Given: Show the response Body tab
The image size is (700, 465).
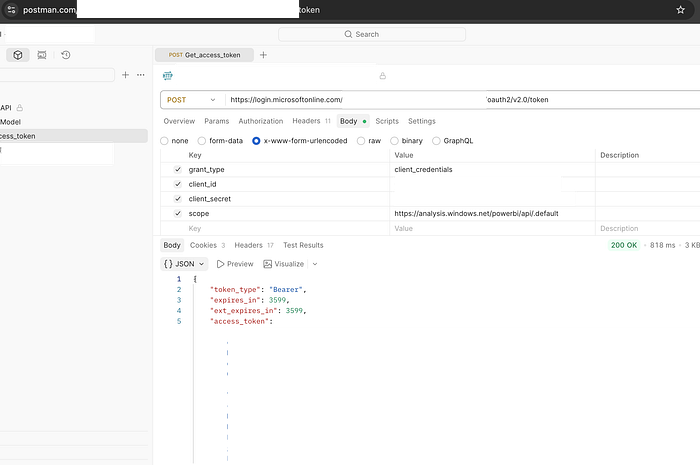Looking at the screenshot, I should point(172,245).
